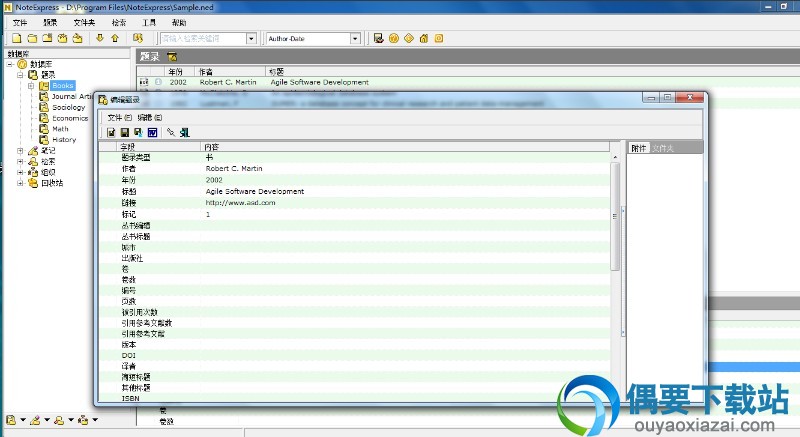Click the yellow up-arrow icon in main toolbar
Viewport: 800px width, 437px height.
click(115, 38)
